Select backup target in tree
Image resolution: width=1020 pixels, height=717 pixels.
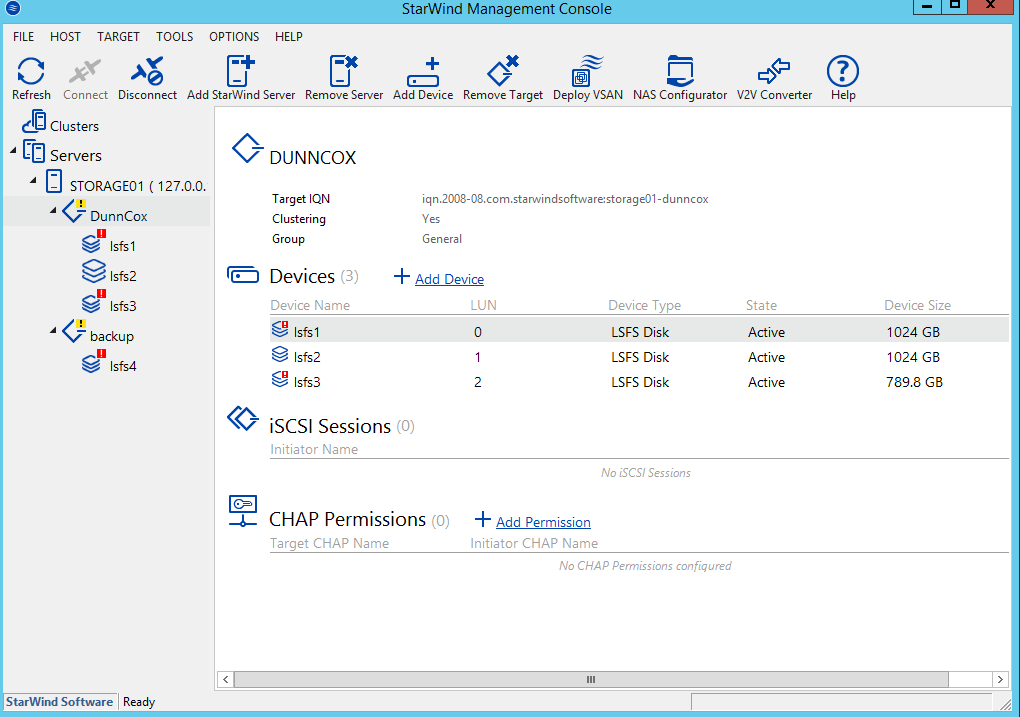112,336
